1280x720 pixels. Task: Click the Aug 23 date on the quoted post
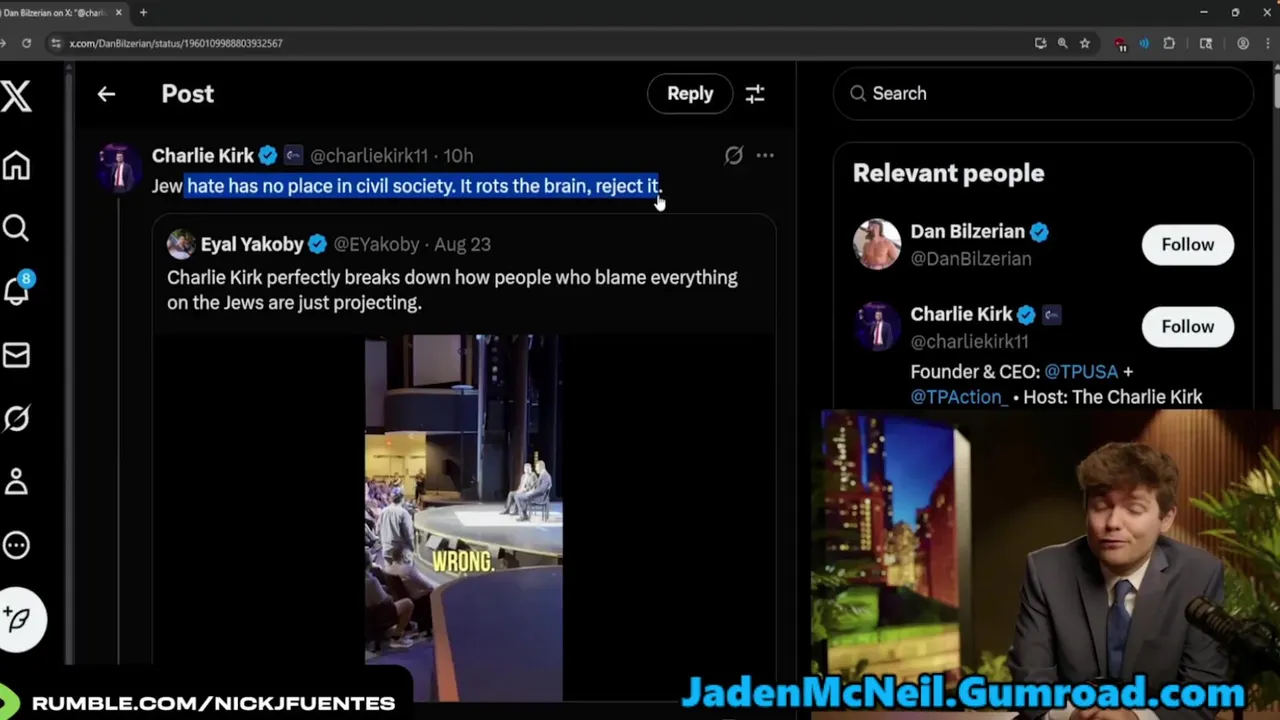pos(462,244)
